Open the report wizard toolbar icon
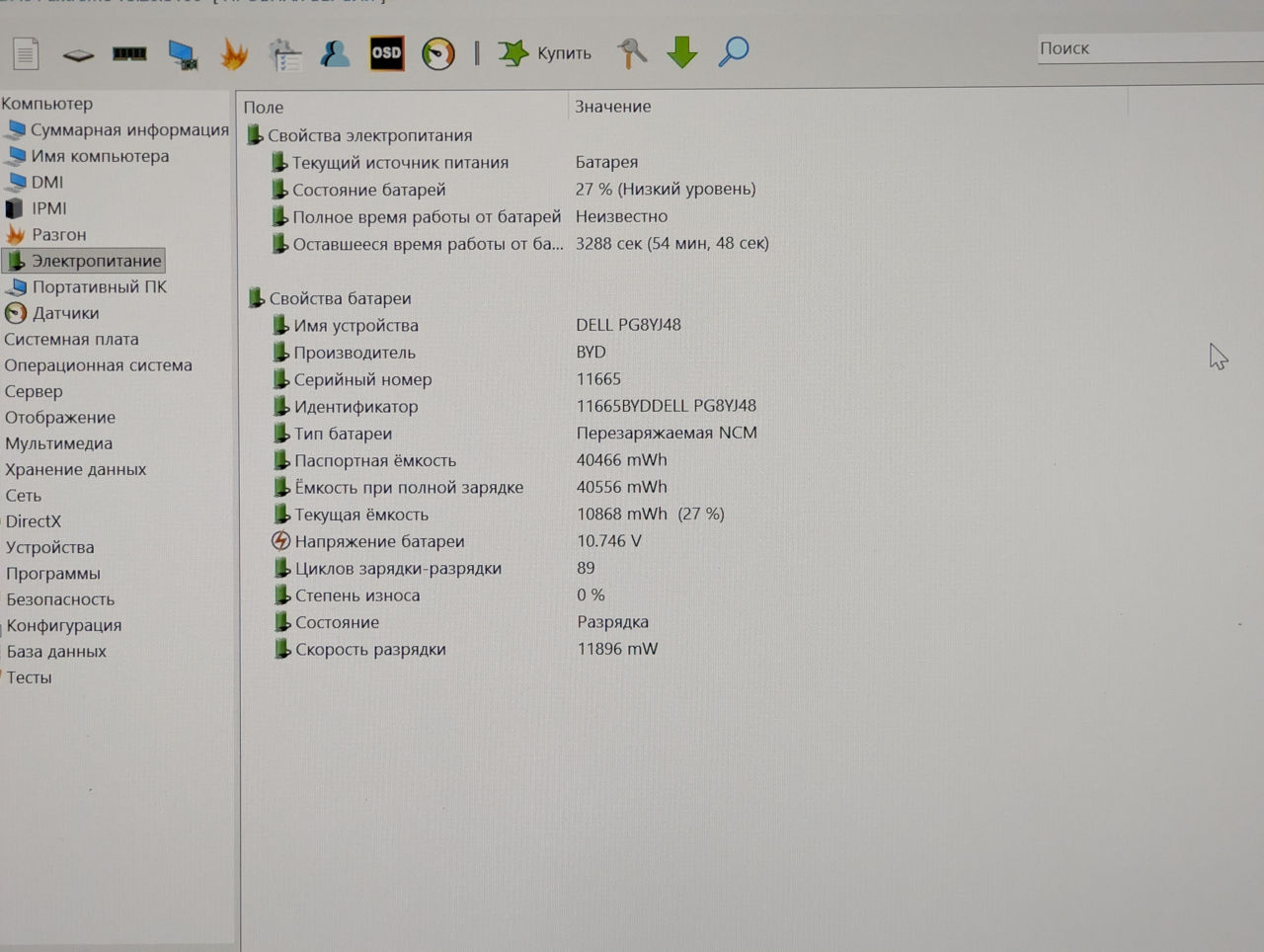 (285, 54)
